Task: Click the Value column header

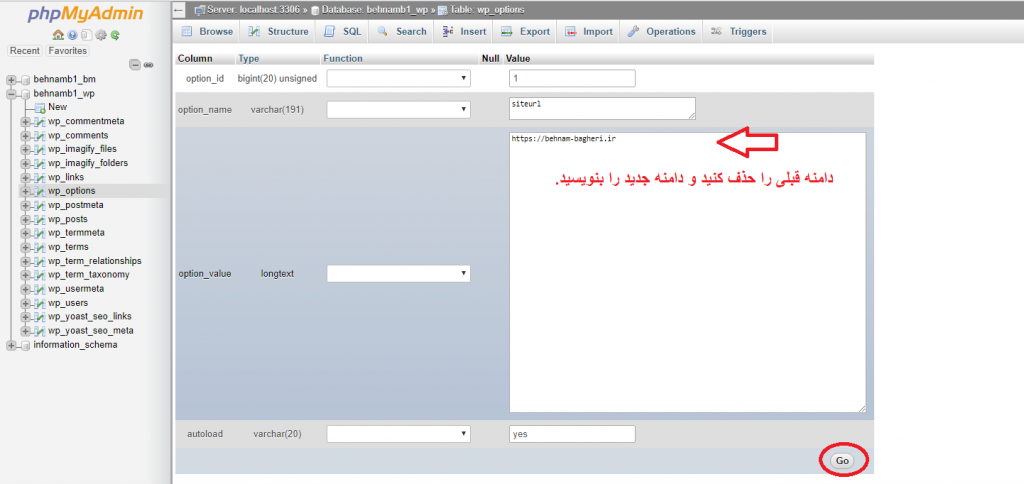Action: pos(517,58)
